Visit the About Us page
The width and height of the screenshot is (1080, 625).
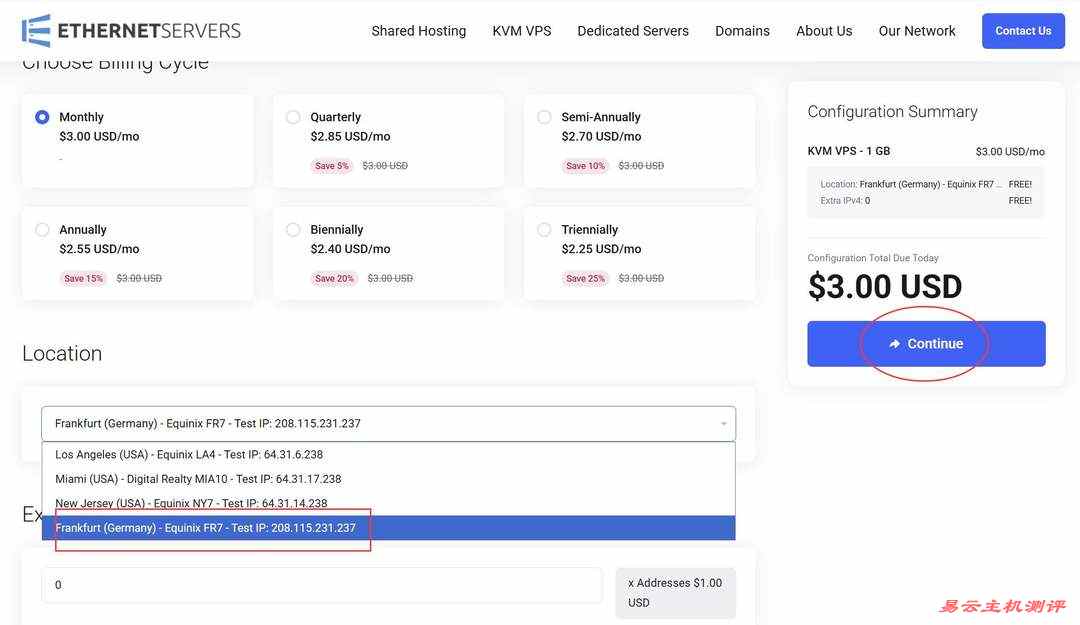[823, 30]
